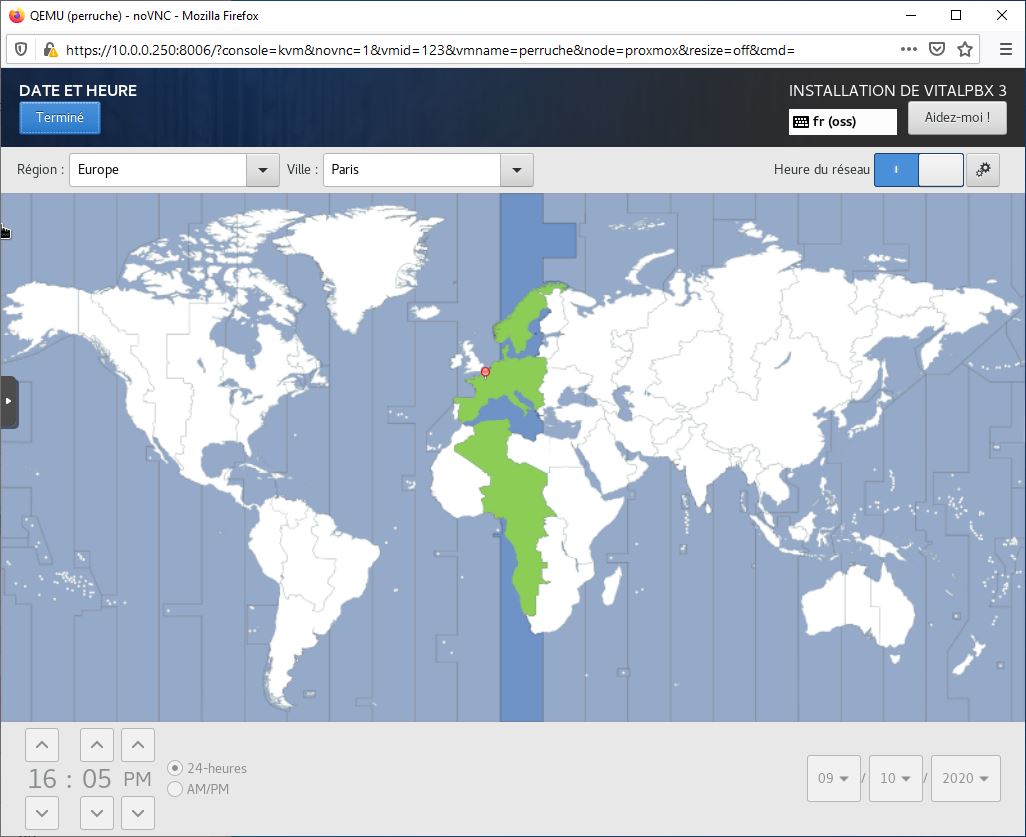Click the Pocket save icon
Viewport: 1026px width, 837px height.
point(937,49)
